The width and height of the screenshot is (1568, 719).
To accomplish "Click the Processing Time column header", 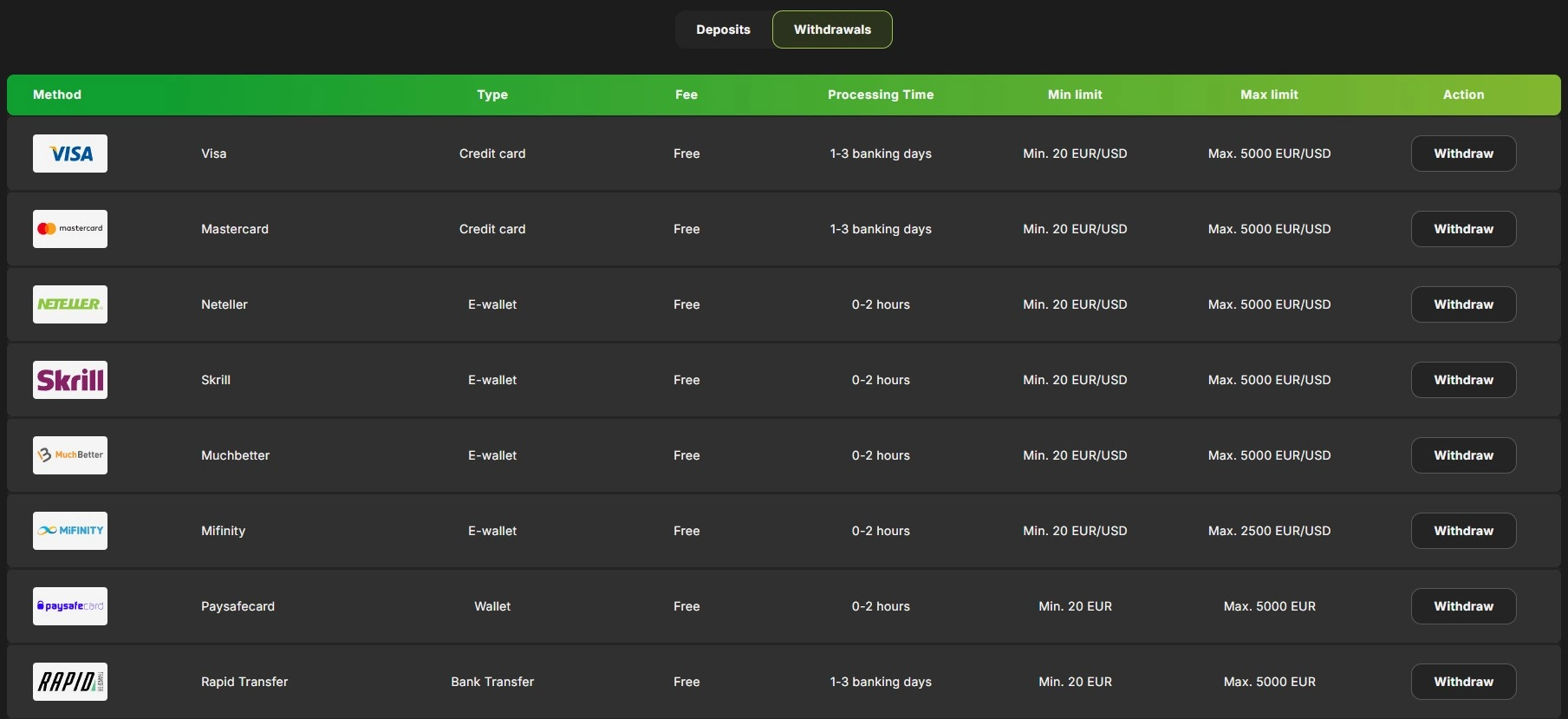I will click(x=881, y=95).
